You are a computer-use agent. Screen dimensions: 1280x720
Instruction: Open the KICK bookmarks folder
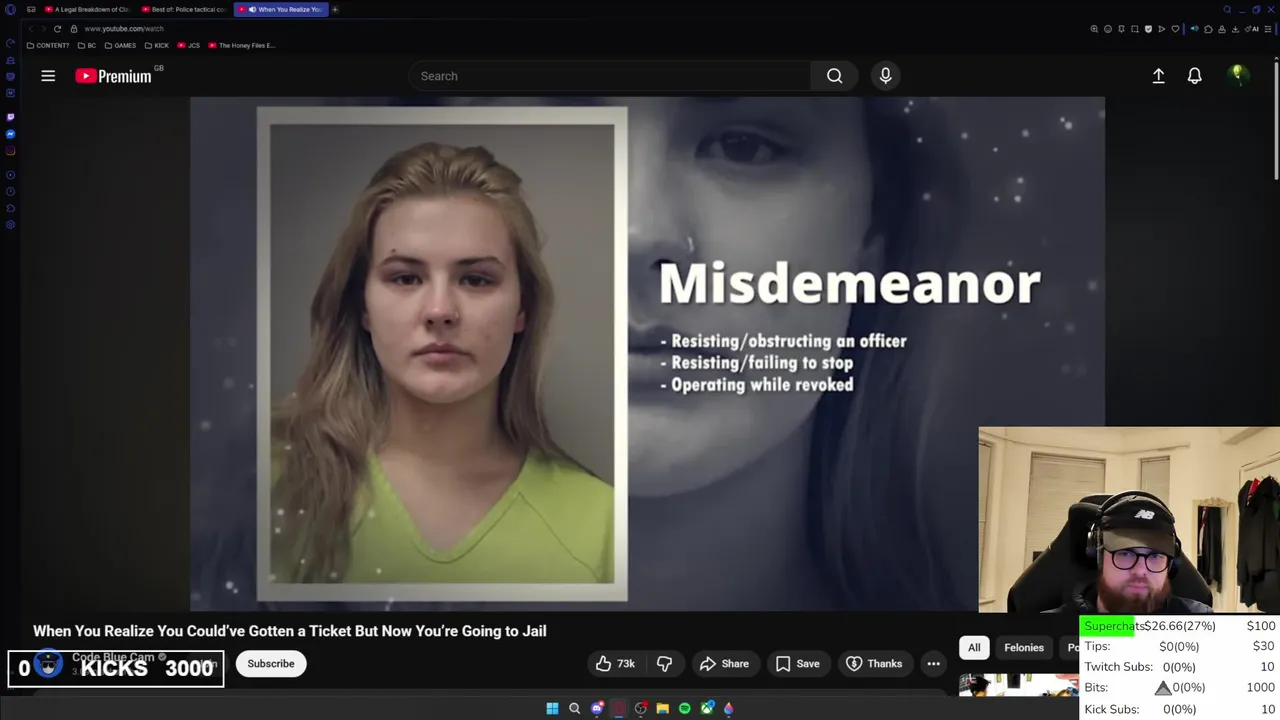click(x=157, y=45)
